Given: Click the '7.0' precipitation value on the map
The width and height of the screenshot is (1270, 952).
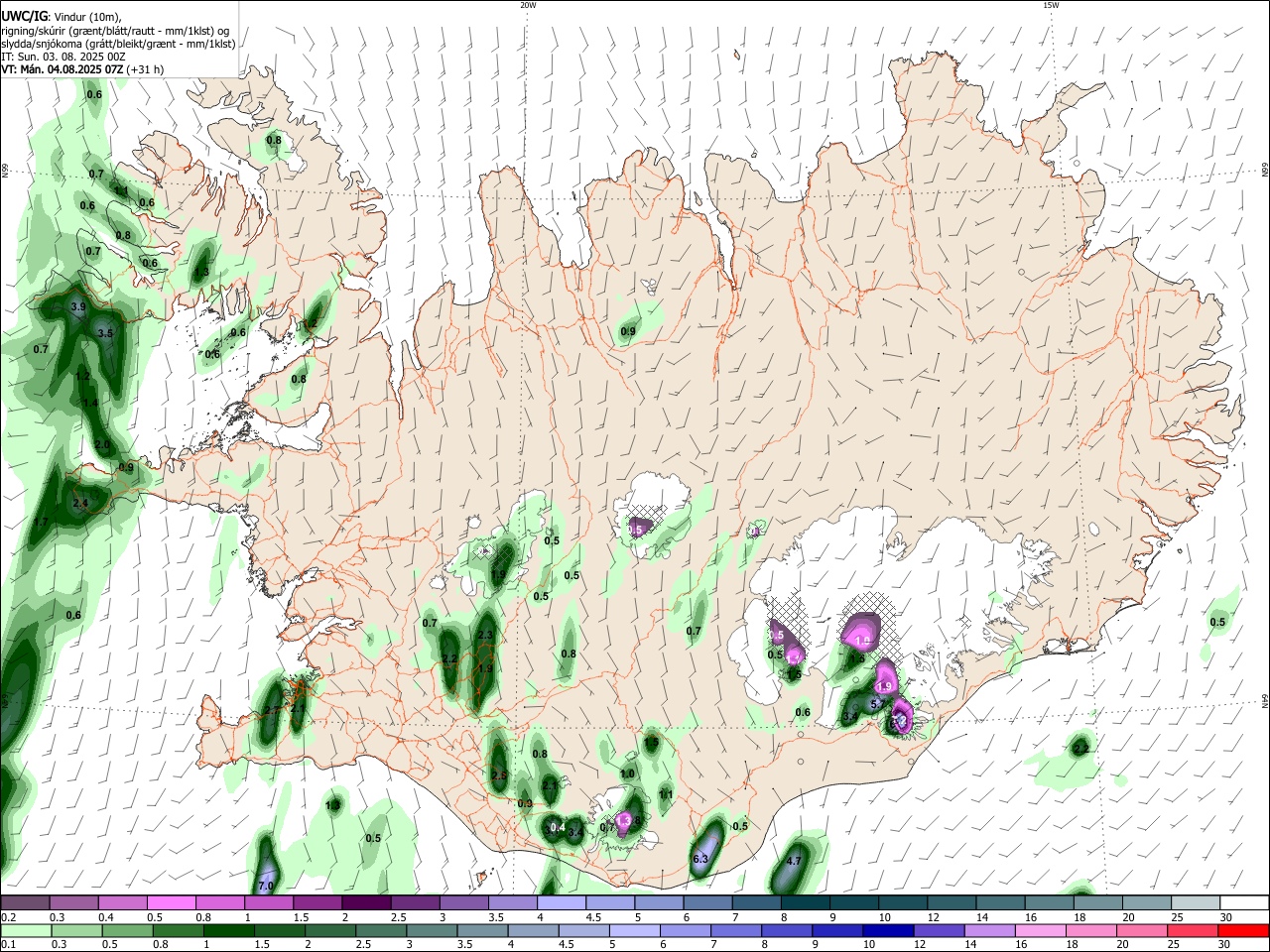Looking at the screenshot, I should coord(265,886).
